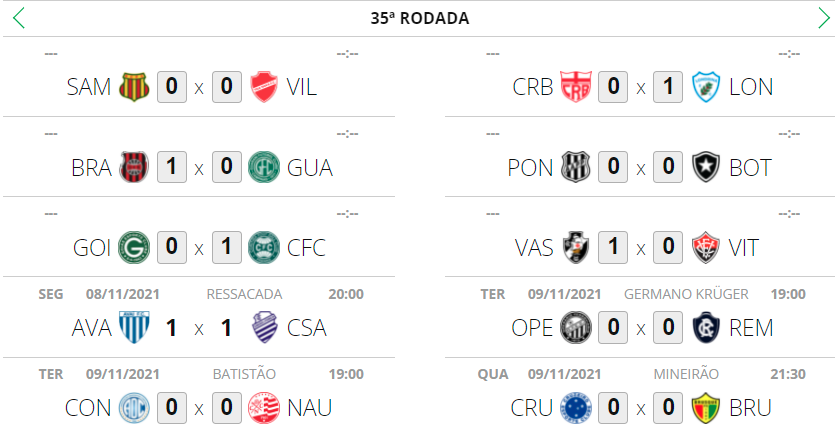Screen dimensions: 835x435
Task: Go to the next round arrow
Action: pos(824,18)
